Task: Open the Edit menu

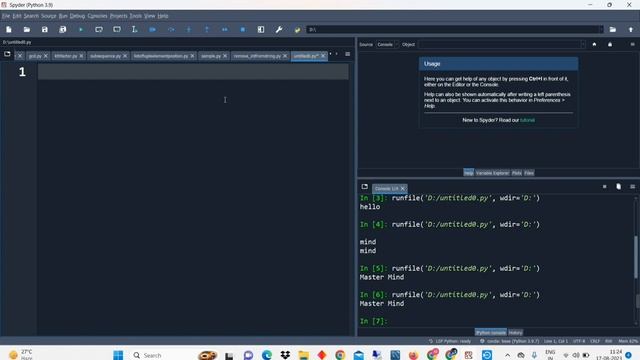Action: coord(17,16)
